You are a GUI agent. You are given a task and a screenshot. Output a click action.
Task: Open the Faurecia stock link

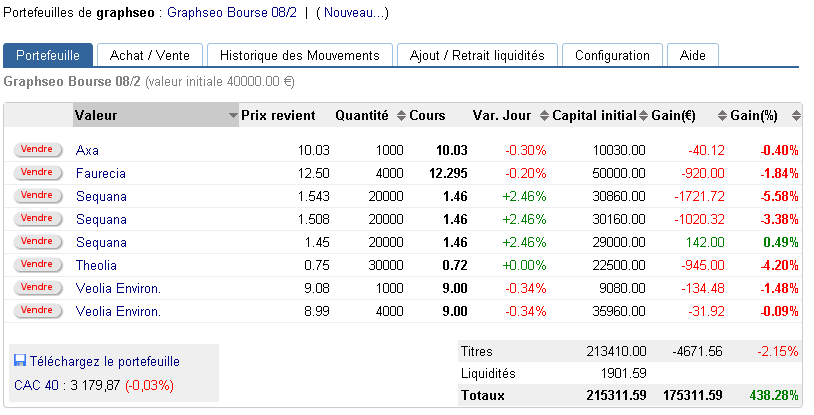(100, 174)
